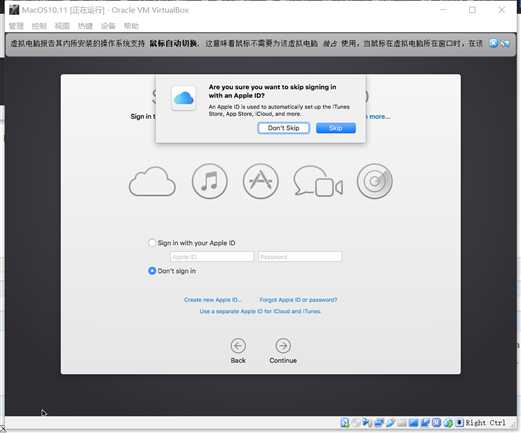
Task: Click the Skip button in the dialog
Action: coord(336,128)
